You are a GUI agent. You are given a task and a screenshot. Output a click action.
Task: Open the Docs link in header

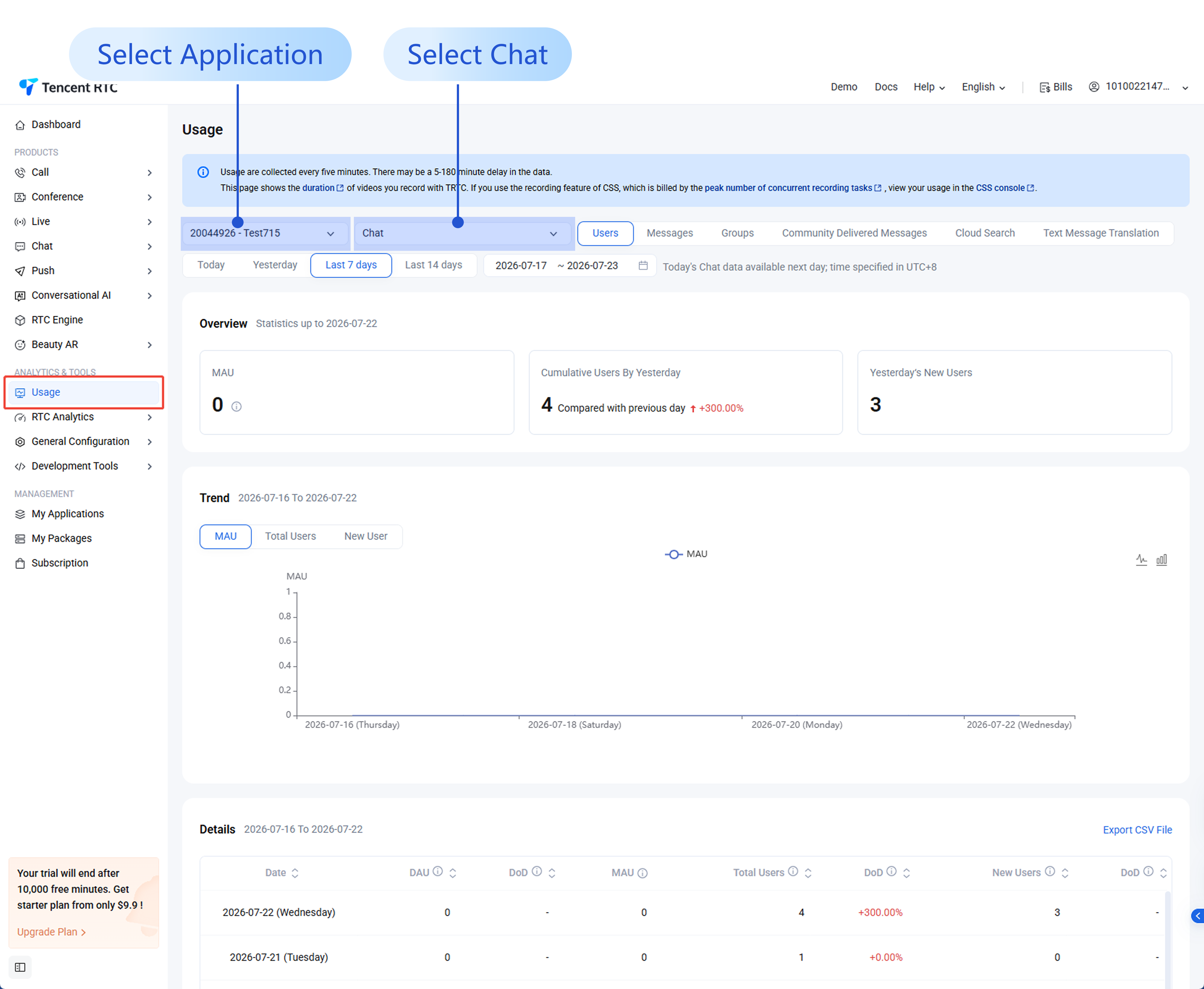click(x=885, y=87)
